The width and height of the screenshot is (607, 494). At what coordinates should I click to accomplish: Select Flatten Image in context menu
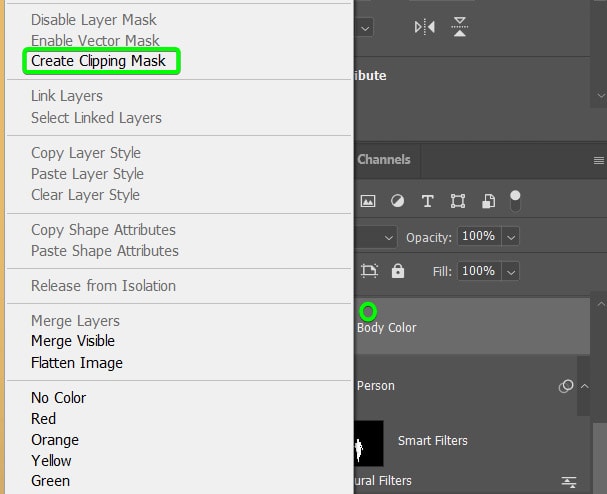[77, 363]
